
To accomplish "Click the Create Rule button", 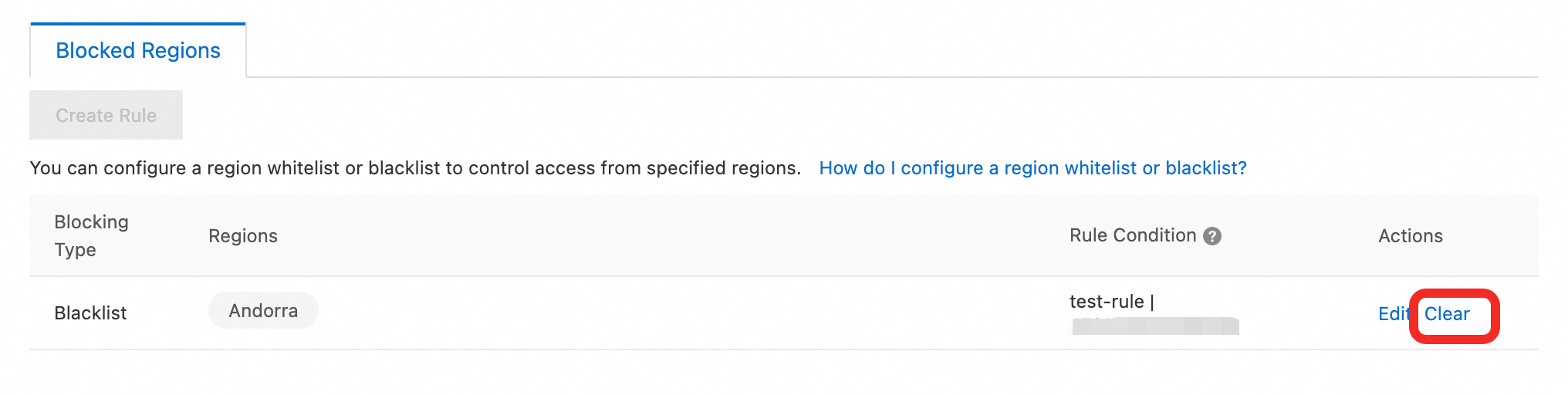I will click(106, 116).
